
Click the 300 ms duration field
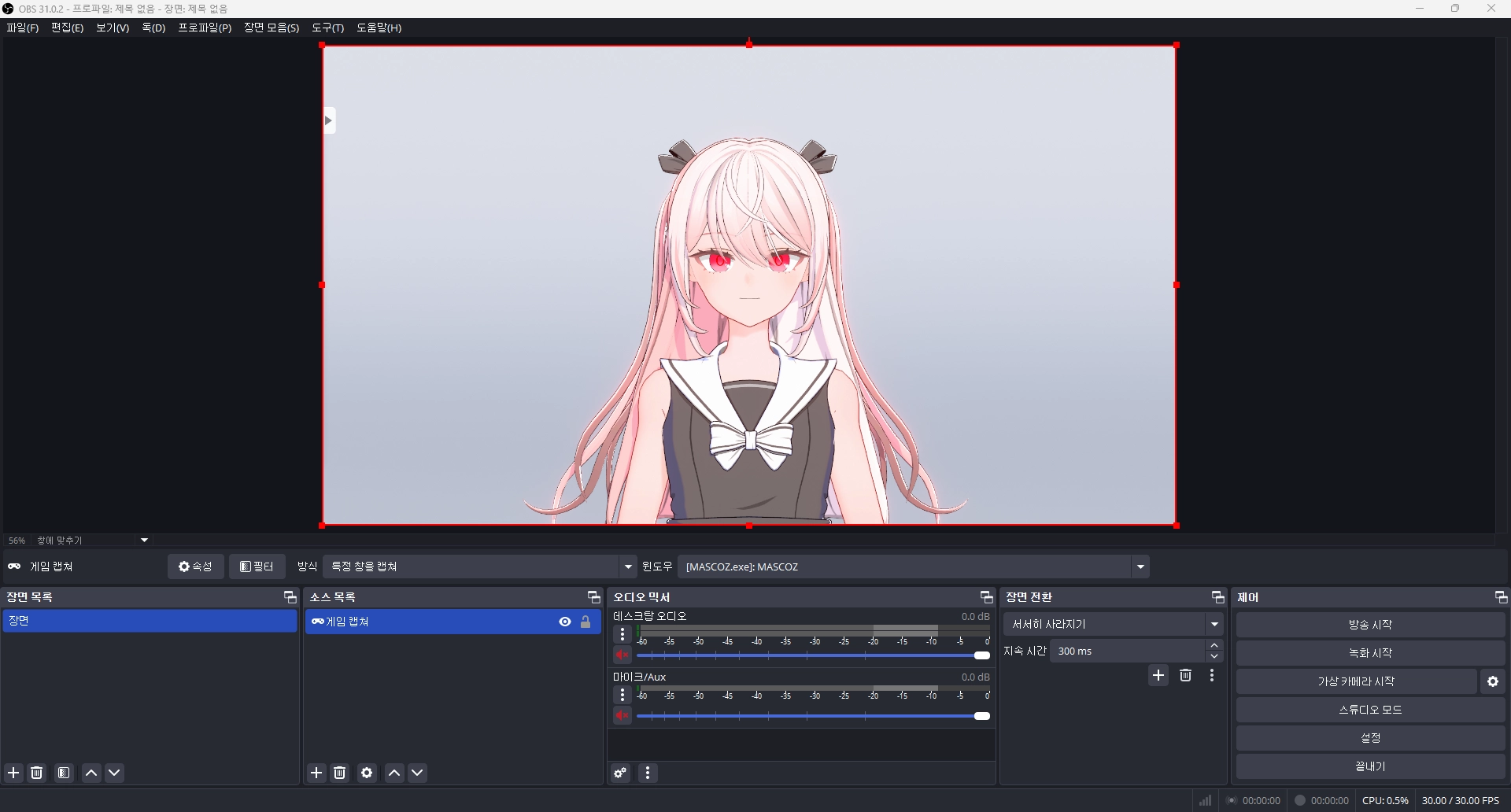click(1128, 651)
